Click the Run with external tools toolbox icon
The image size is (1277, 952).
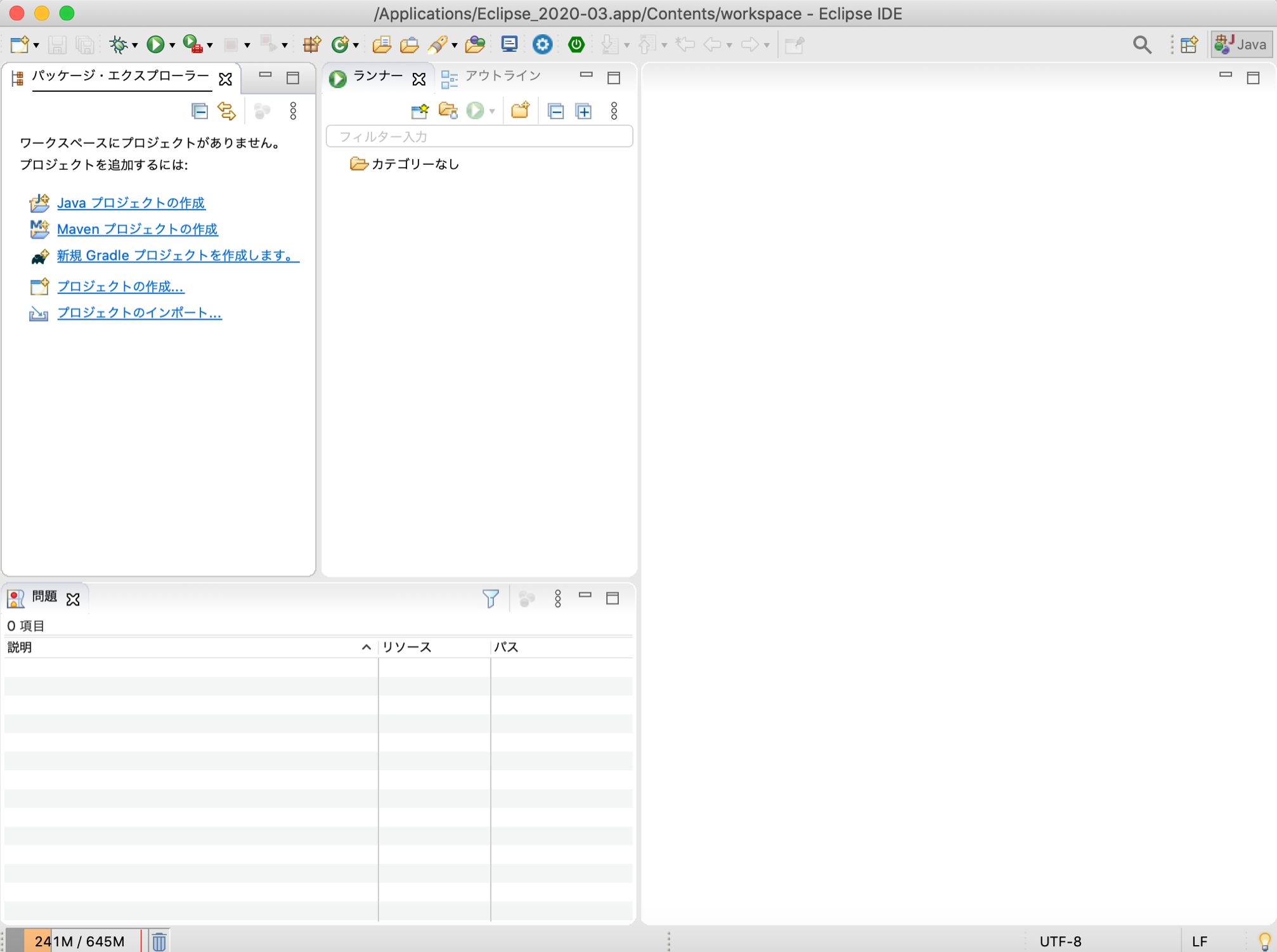[x=193, y=44]
